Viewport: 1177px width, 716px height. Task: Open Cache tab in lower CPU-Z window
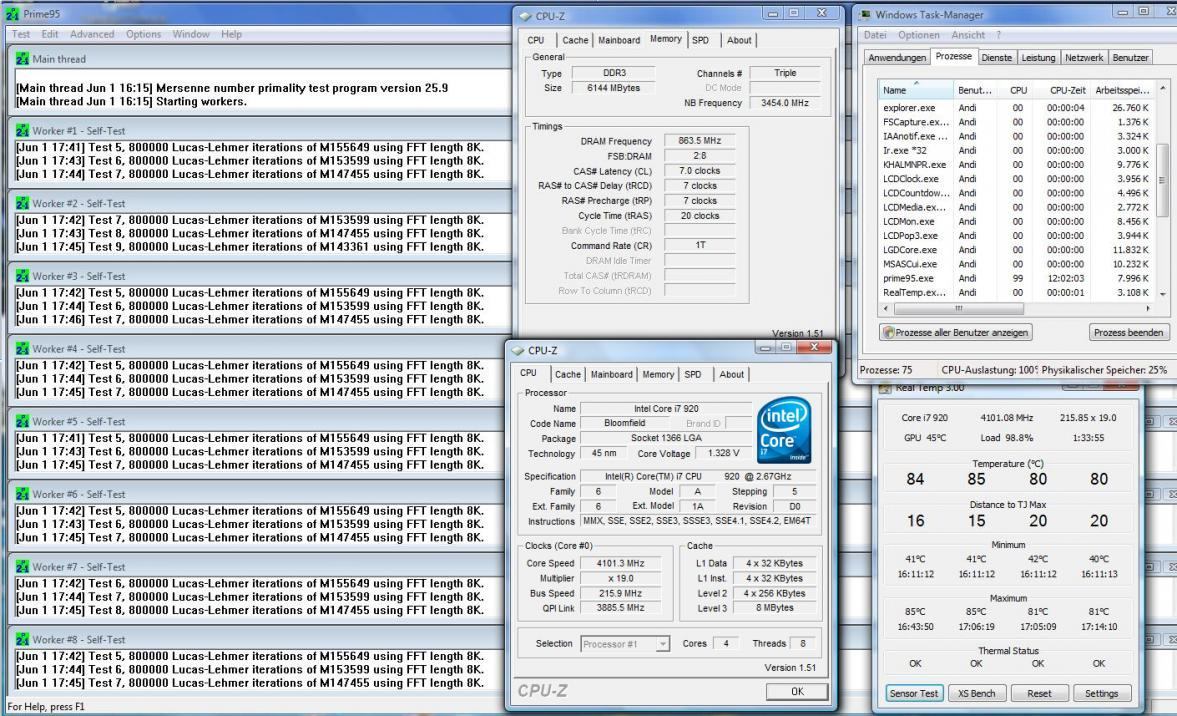tap(567, 375)
